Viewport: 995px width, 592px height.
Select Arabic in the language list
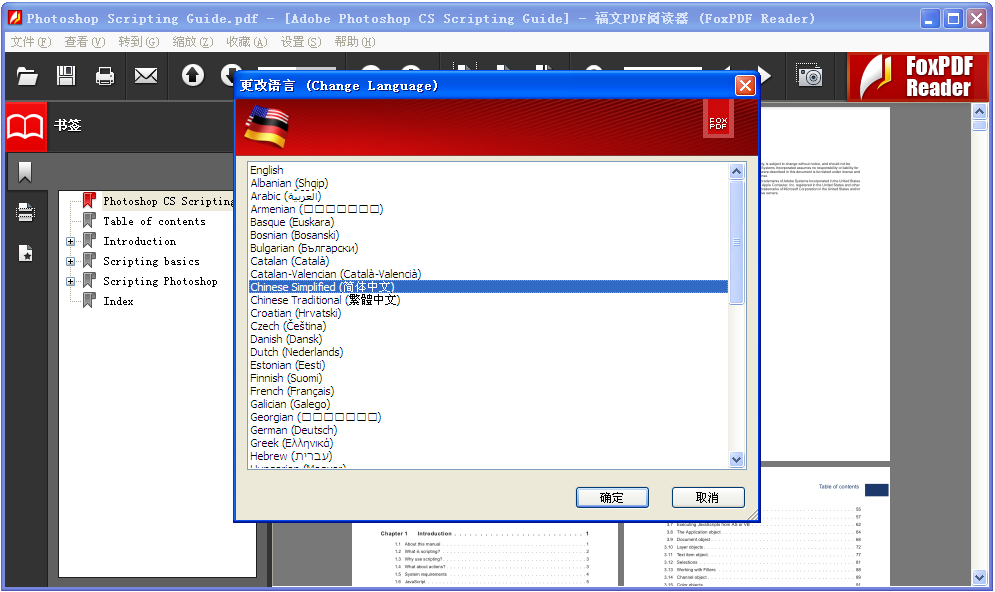(x=488, y=196)
